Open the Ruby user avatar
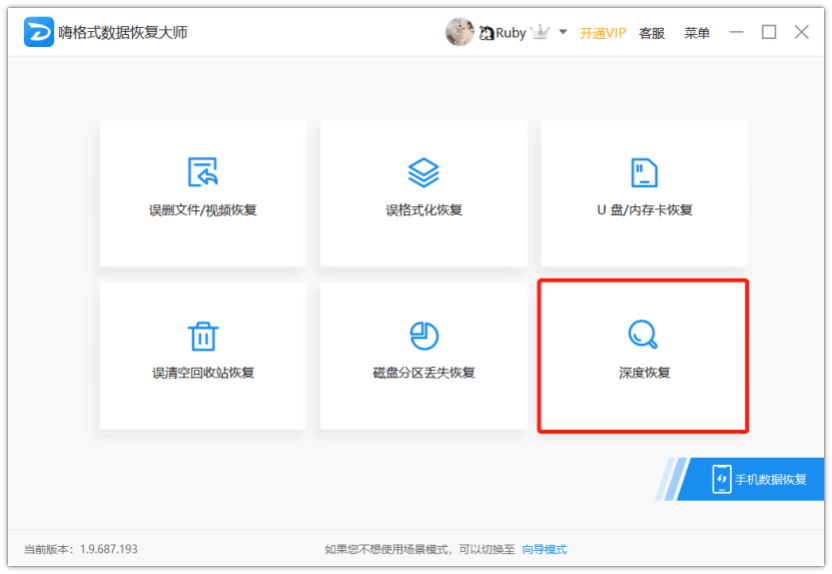This screenshot has width=832, height=574. 459,32
